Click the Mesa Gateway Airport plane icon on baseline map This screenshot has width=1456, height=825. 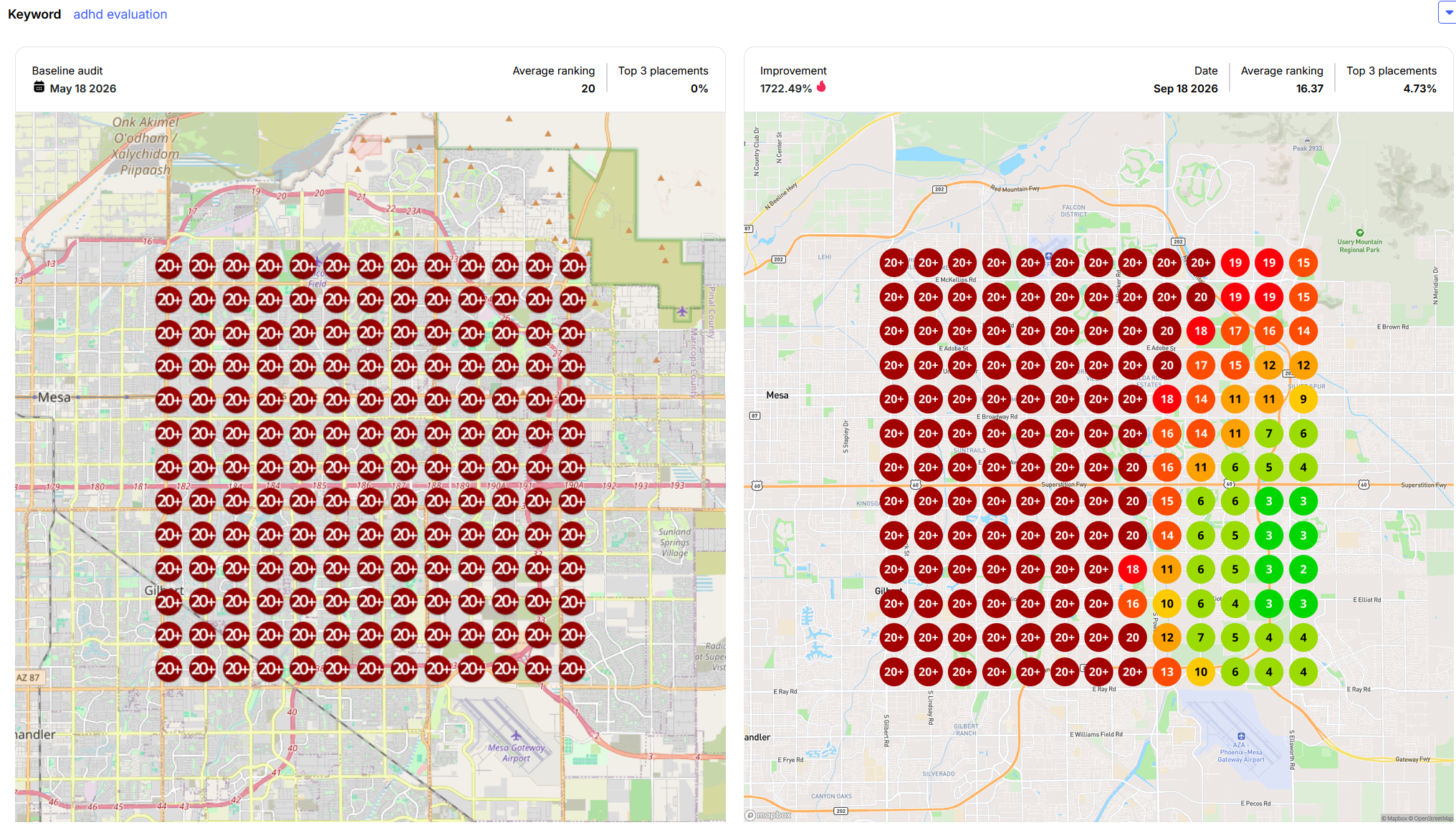(516, 735)
